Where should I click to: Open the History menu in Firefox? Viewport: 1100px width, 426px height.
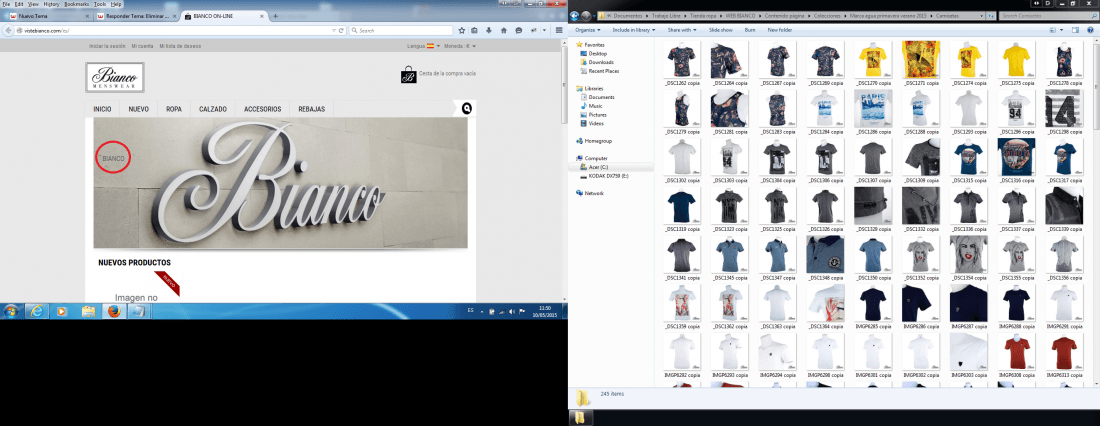[x=51, y=4]
